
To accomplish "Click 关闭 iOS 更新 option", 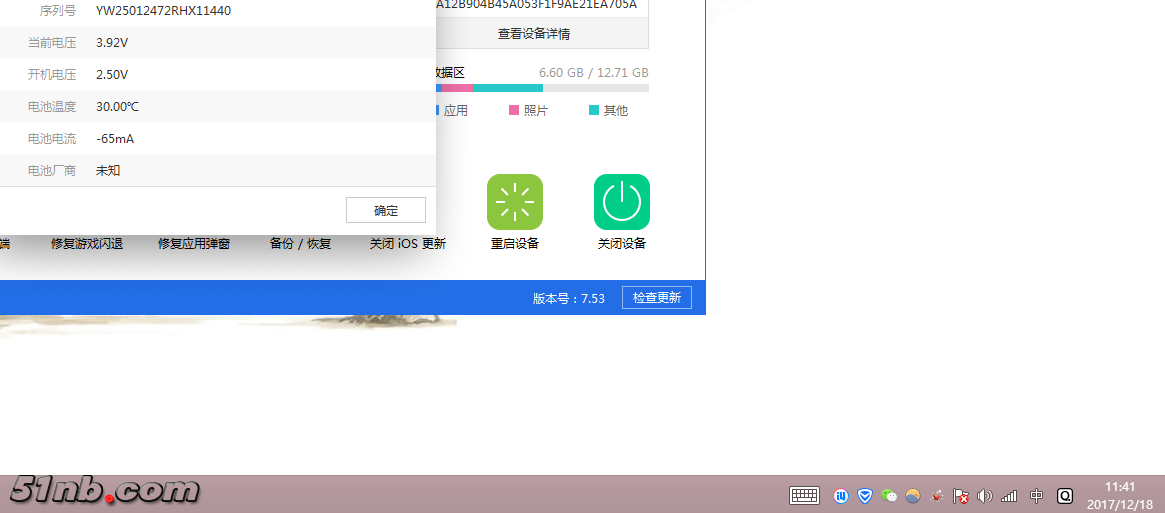I will pyautogui.click(x=407, y=243).
